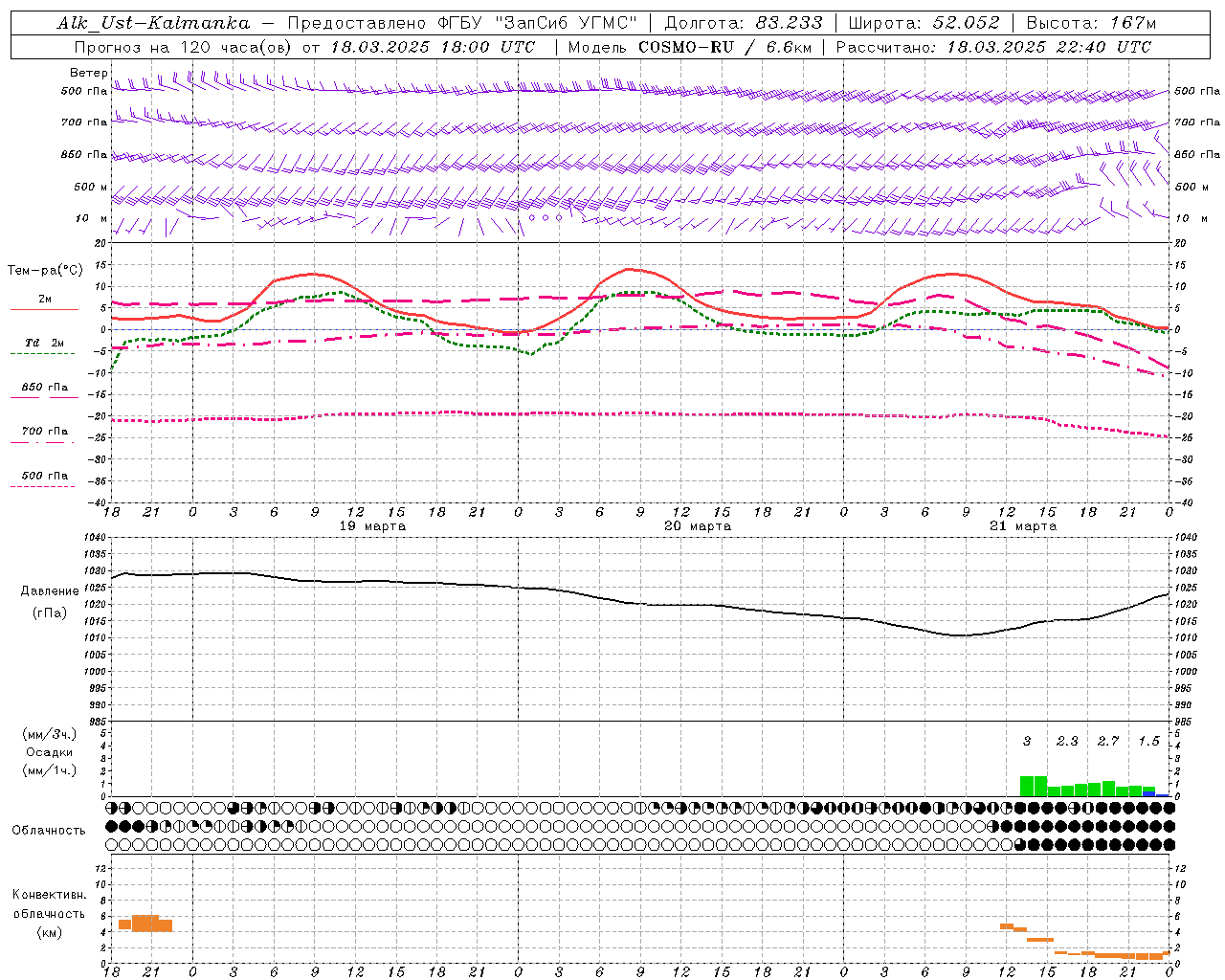
Task: Click 'Рассчитано: 18.03.2025 22:40 UTC' text
Action: click(x=993, y=47)
